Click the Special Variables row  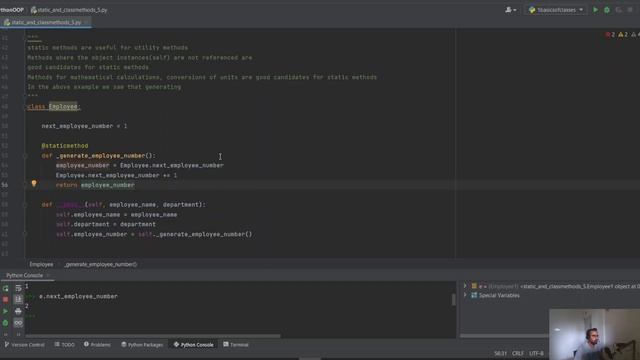tap(499, 295)
